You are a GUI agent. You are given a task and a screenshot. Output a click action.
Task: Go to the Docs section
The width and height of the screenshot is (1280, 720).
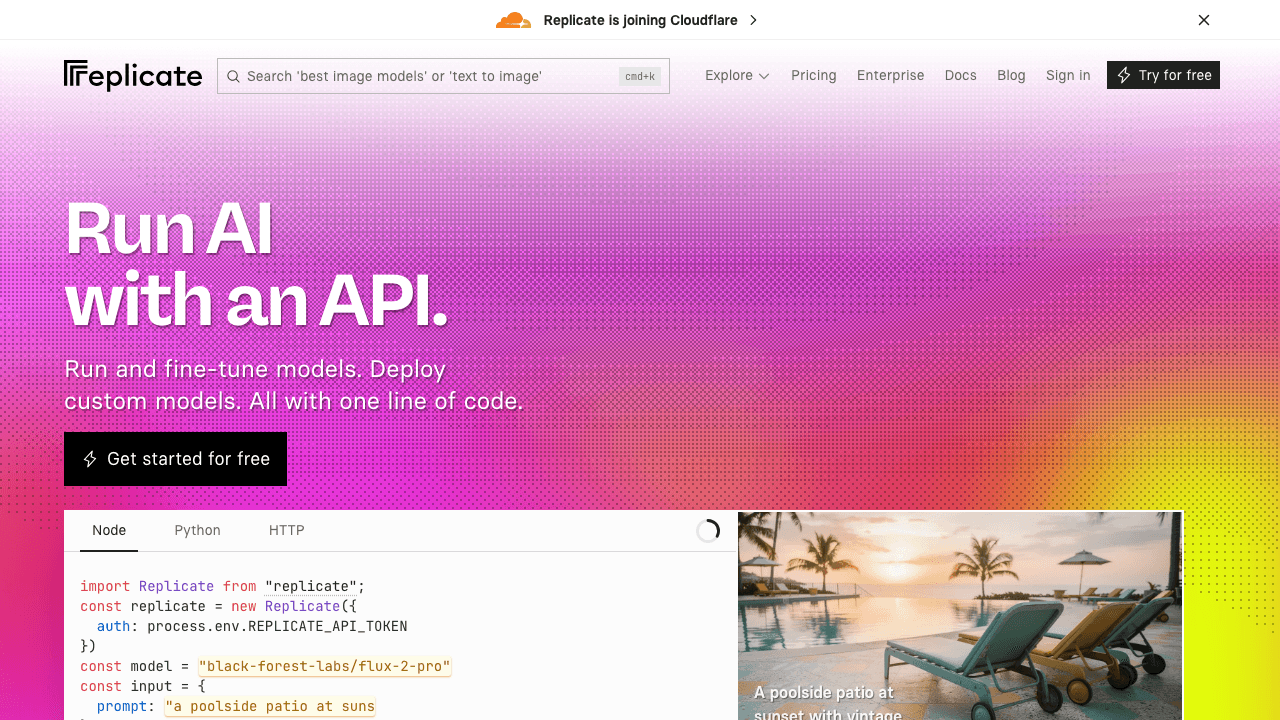click(x=960, y=75)
